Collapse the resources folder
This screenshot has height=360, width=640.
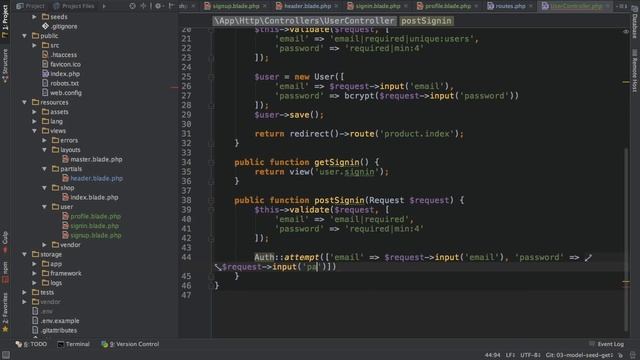pyautogui.click(x=24, y=102)
